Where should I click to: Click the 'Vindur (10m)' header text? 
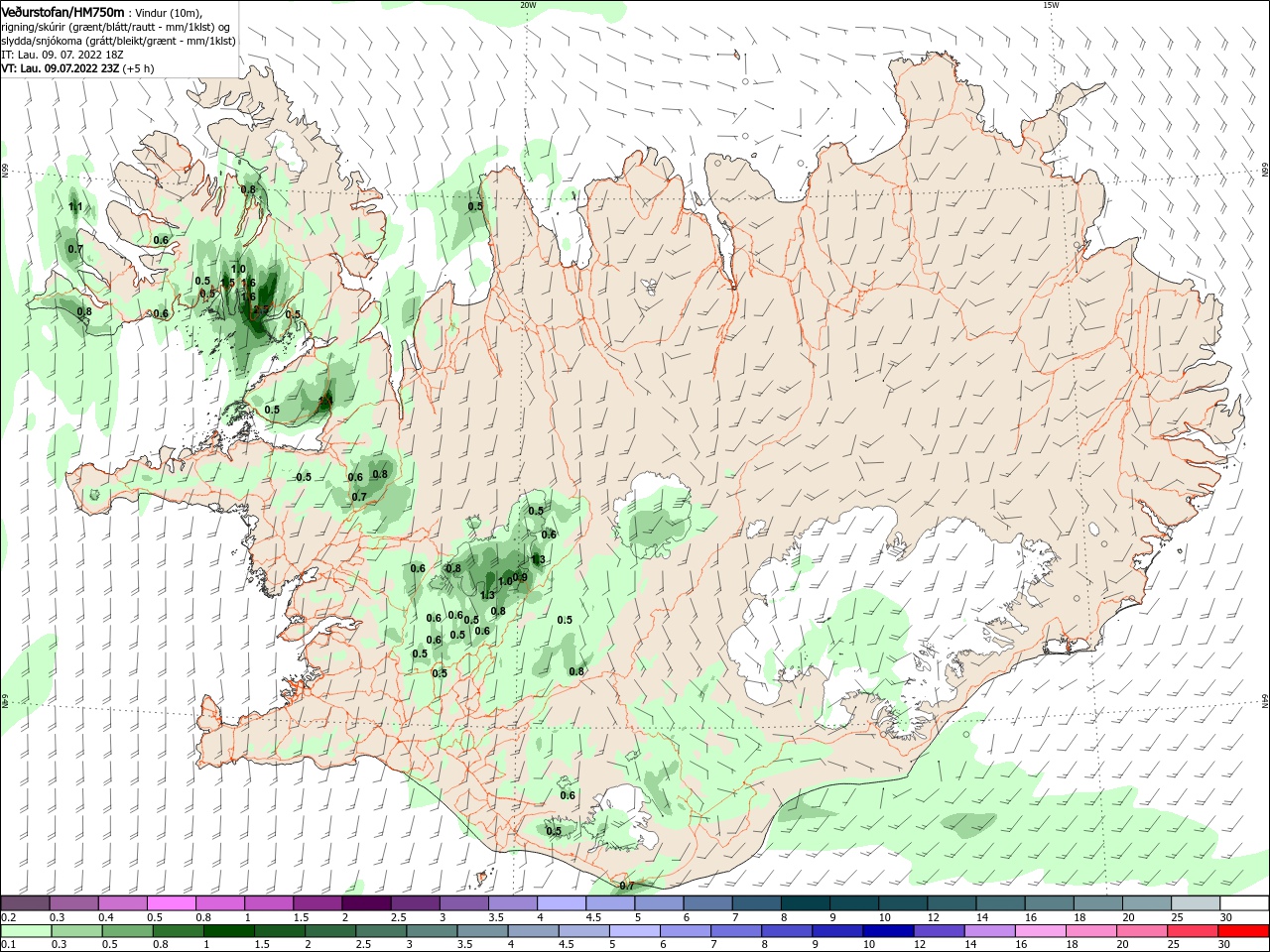(x=168, y=13)
